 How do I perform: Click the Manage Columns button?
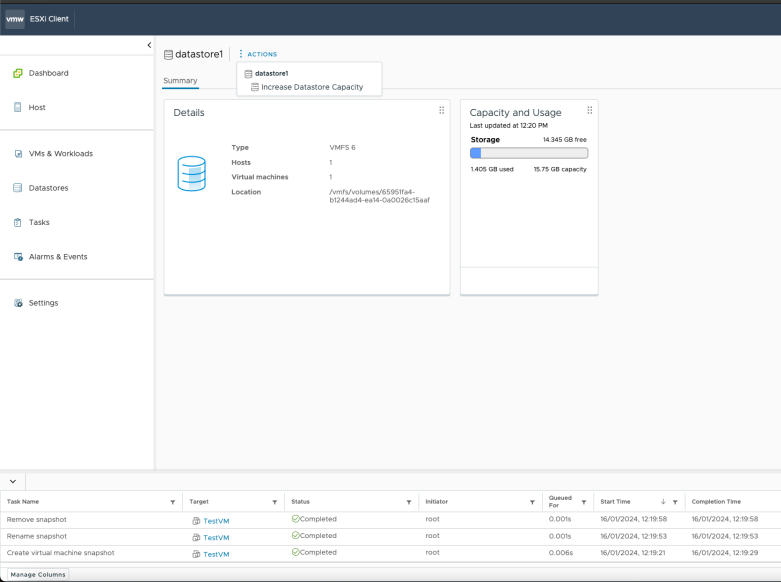tap(38, 575)
